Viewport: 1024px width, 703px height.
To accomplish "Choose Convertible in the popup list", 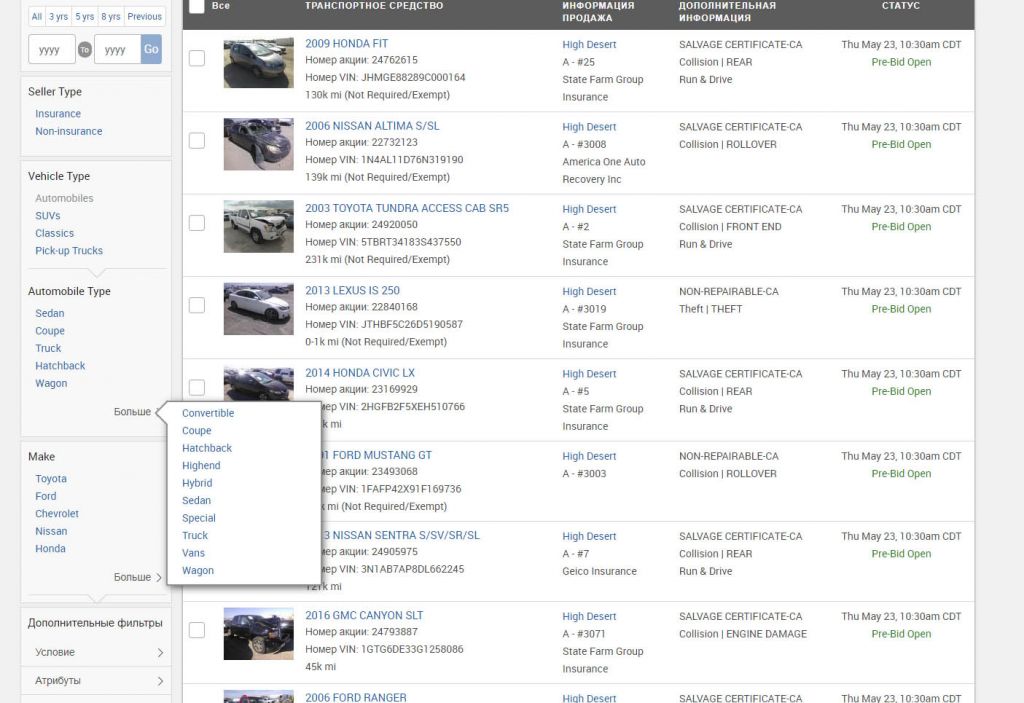I will tap(208, 413).
